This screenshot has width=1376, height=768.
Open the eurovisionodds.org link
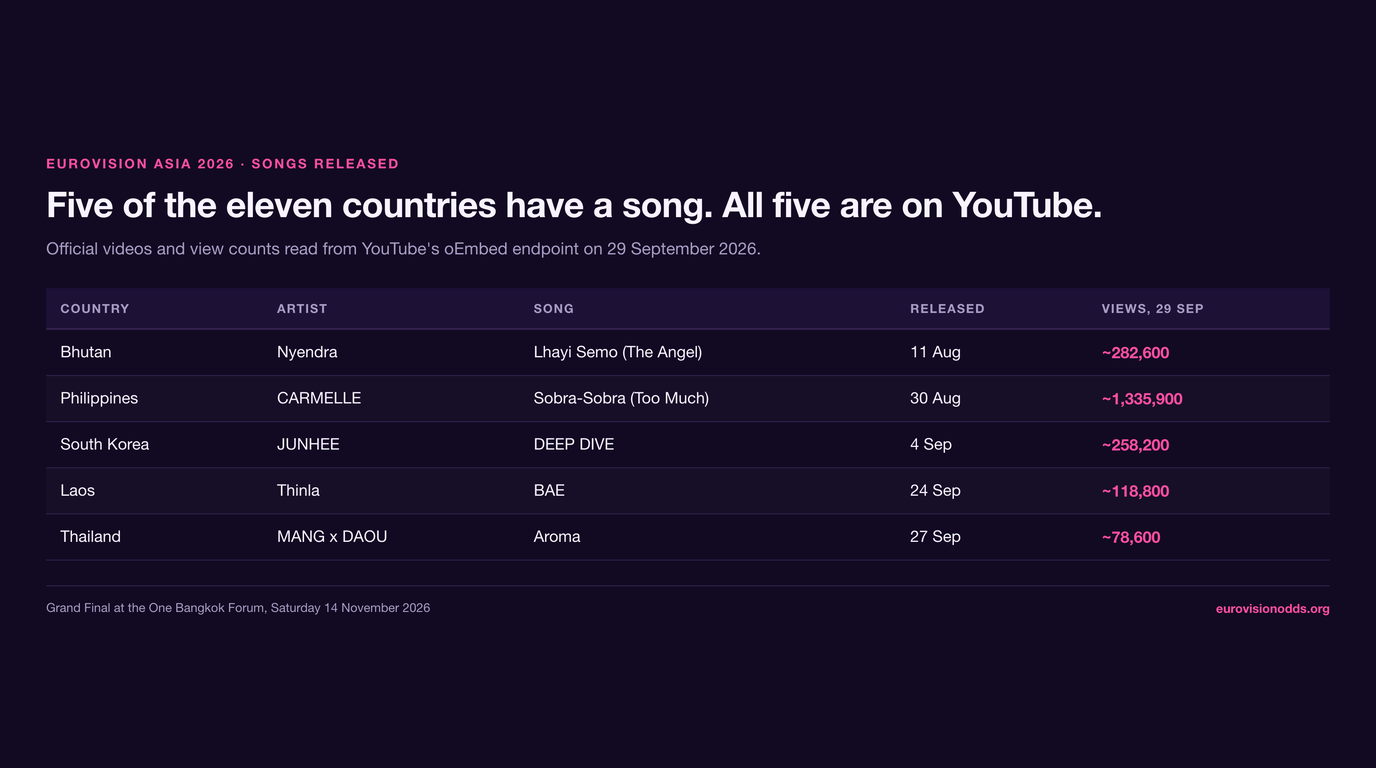point(1272,609)
